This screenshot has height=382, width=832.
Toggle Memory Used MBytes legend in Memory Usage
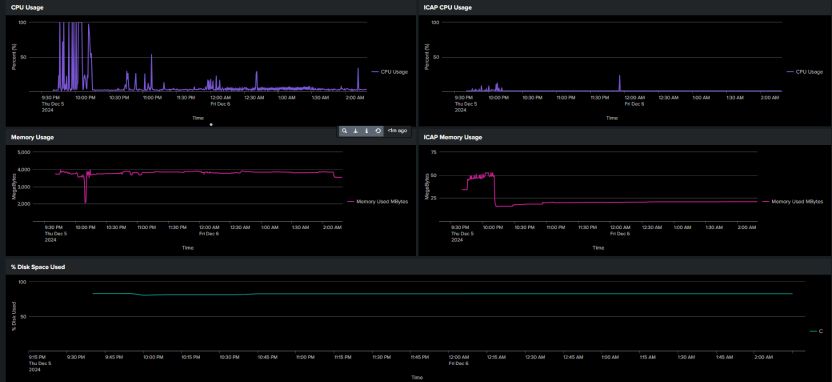[378, 202]
